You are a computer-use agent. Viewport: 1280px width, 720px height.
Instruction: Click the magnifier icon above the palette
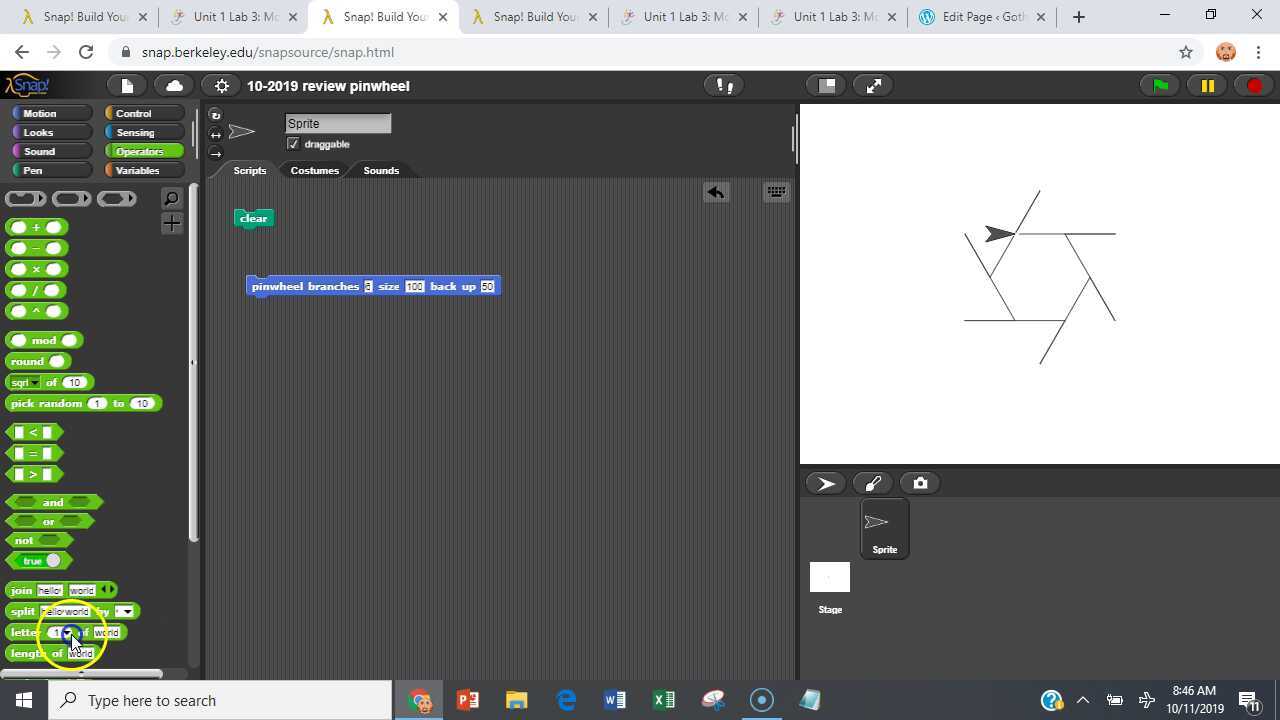click(x=171, y=198)
